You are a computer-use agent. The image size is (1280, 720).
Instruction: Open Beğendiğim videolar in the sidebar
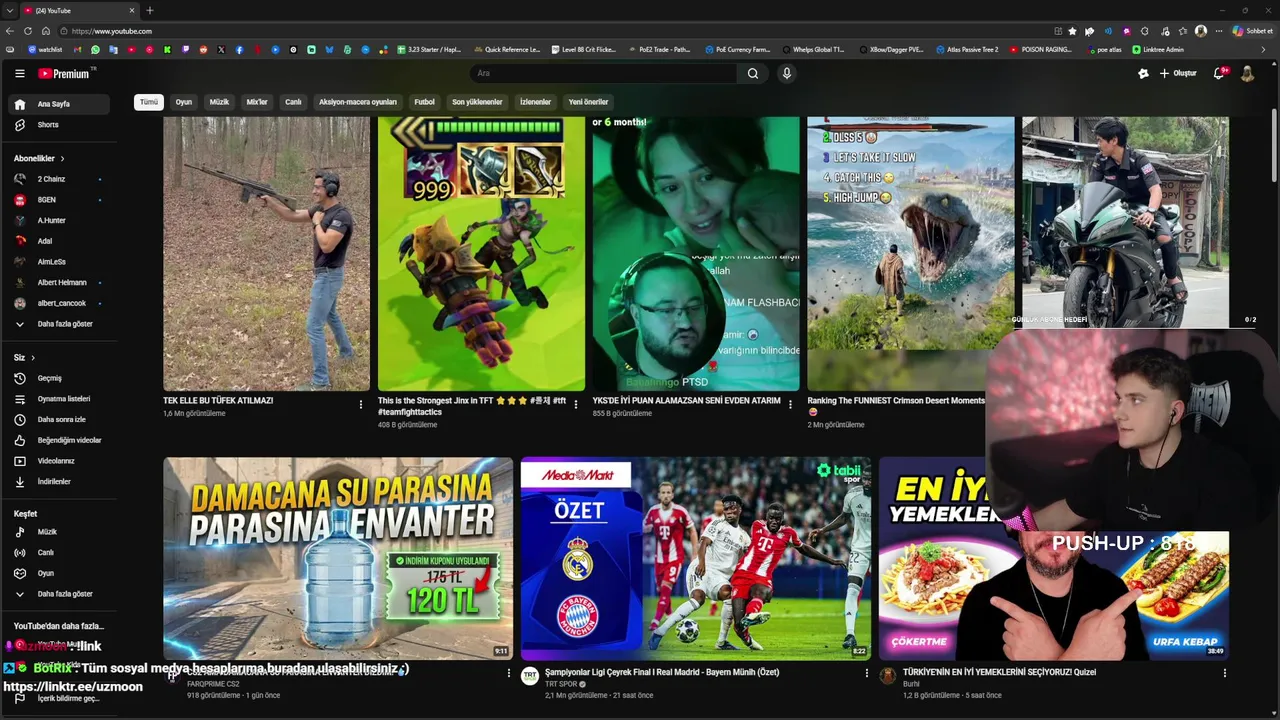coord(60,440)
